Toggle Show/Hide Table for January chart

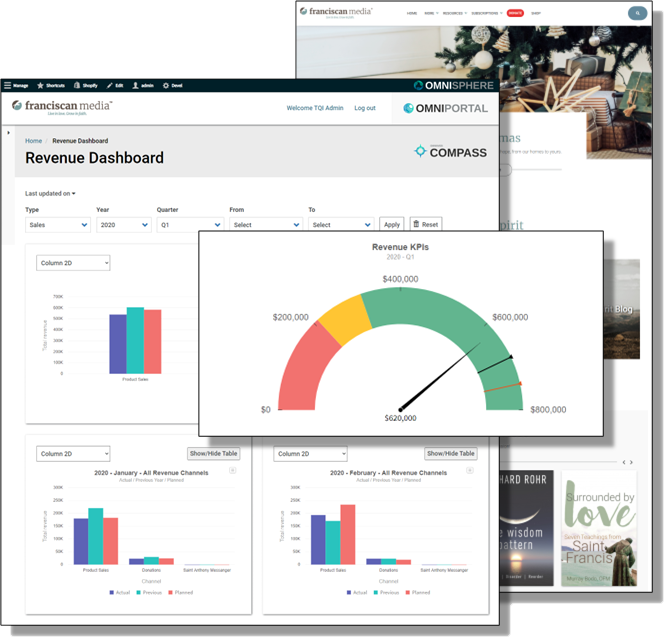[x=213, y=453]
